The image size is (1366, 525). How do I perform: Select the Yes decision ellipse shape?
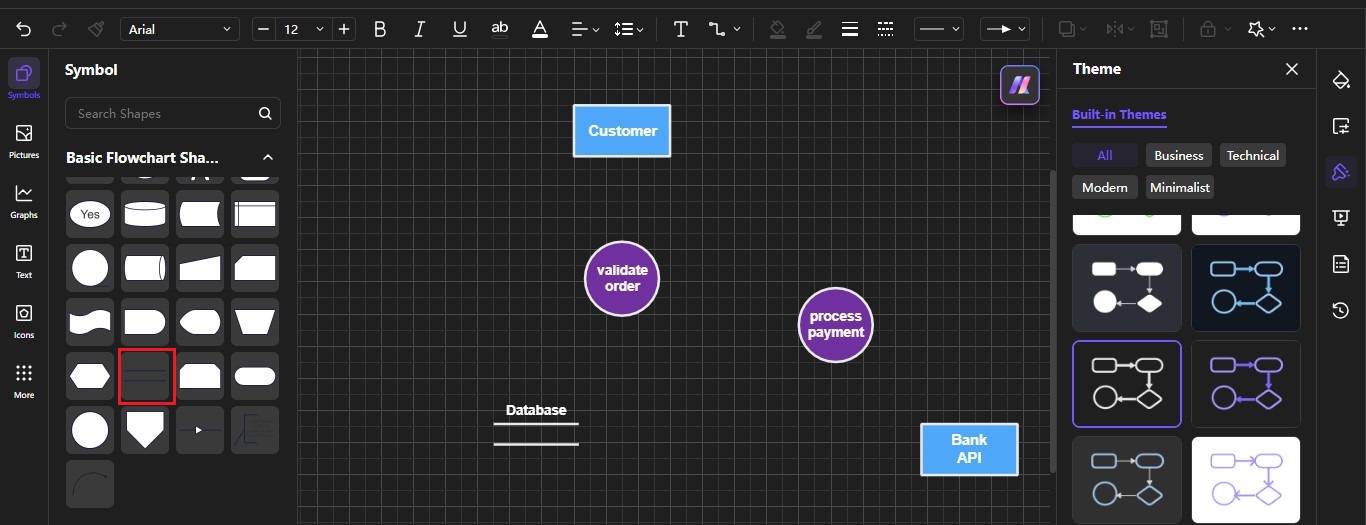[x=90, y=214]
